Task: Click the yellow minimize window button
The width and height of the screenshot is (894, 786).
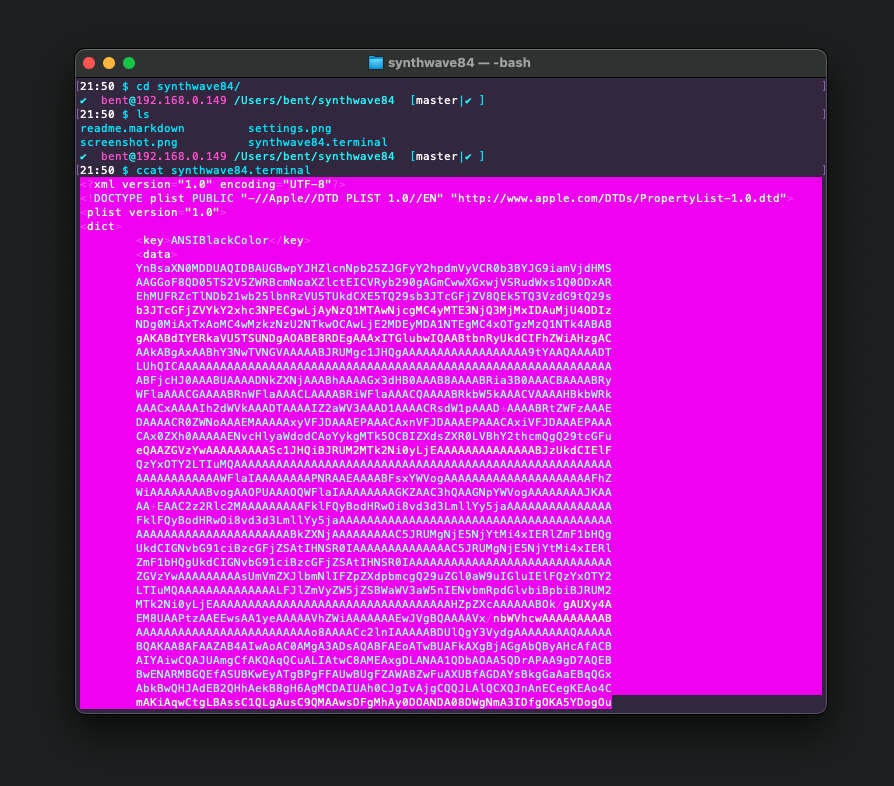Action: [109, 63]
